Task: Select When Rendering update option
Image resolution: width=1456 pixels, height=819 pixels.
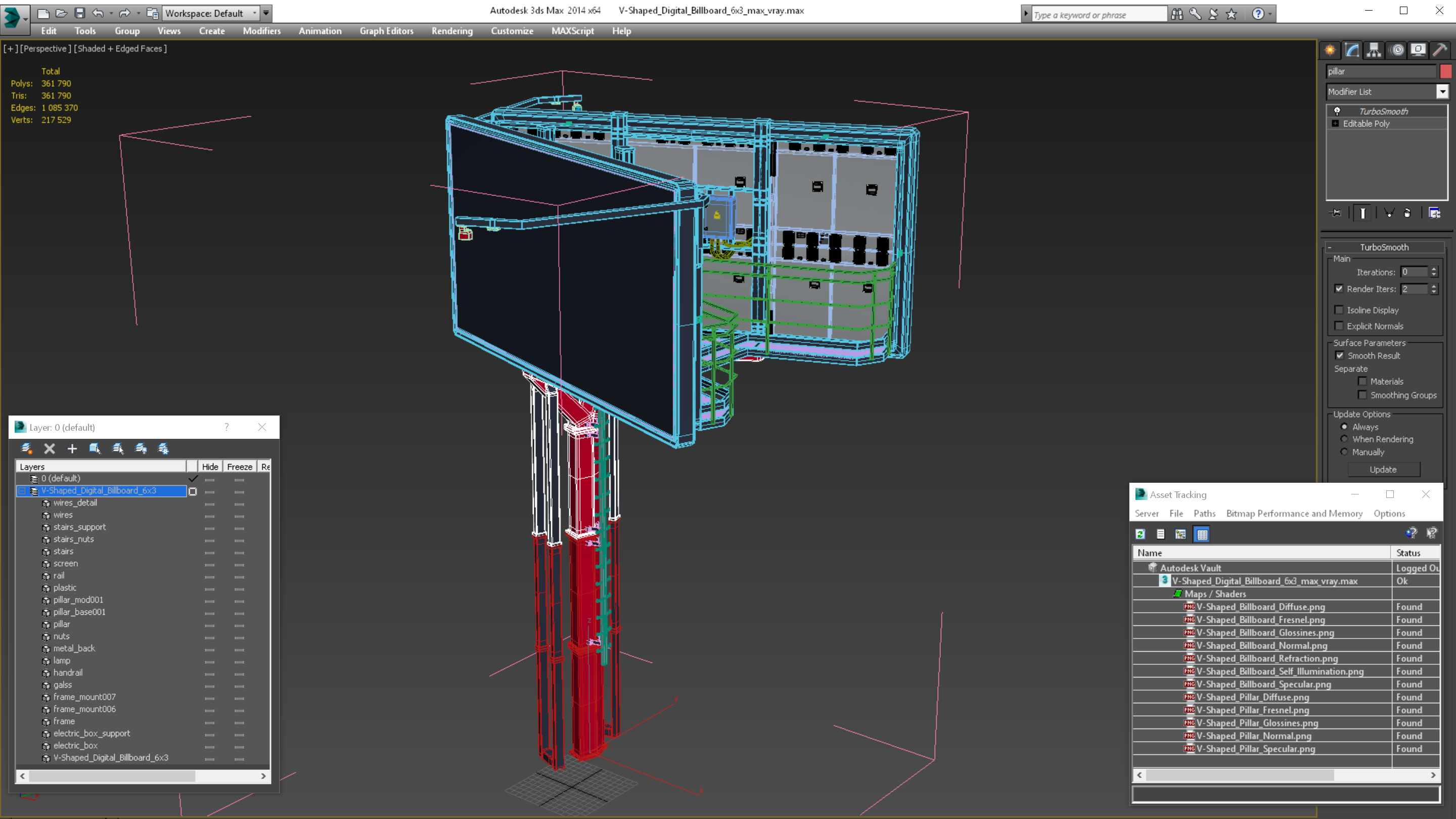Action: [1345, 439]
